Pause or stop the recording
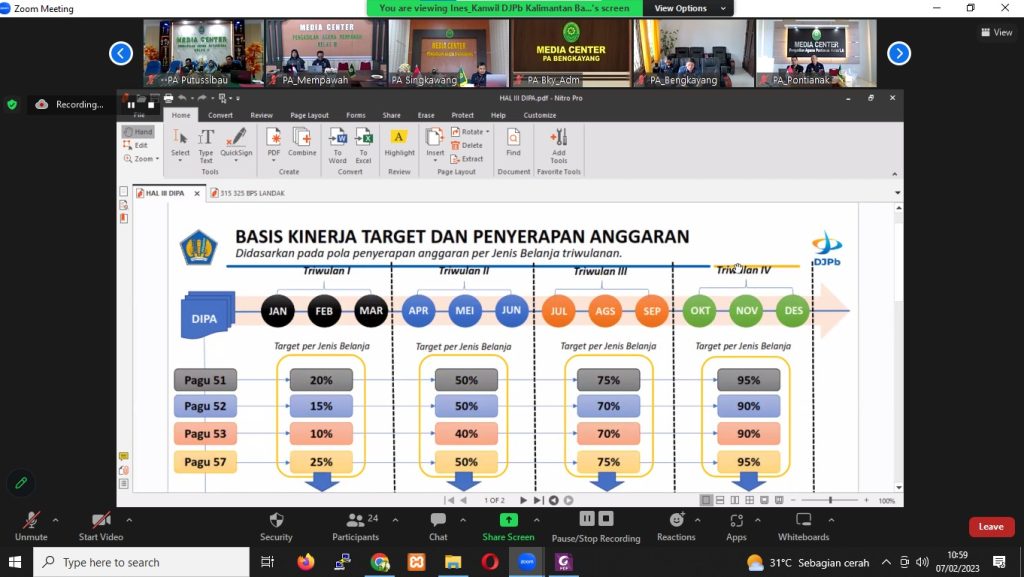The image size is (1024, 577). pos(596,521)
